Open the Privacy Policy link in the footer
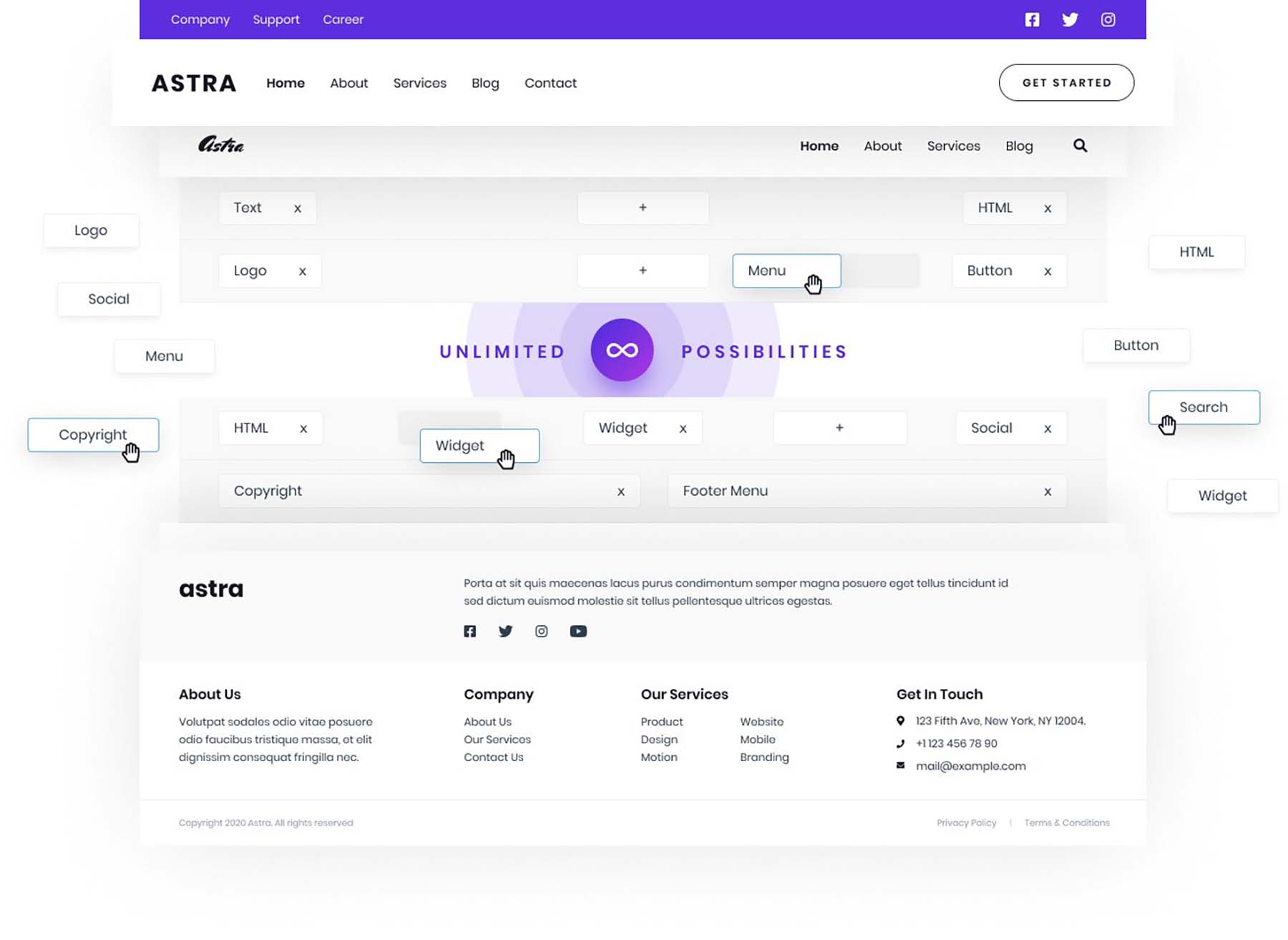The height and width of the screenshot is (940, 1288). (x=966, y=822)
